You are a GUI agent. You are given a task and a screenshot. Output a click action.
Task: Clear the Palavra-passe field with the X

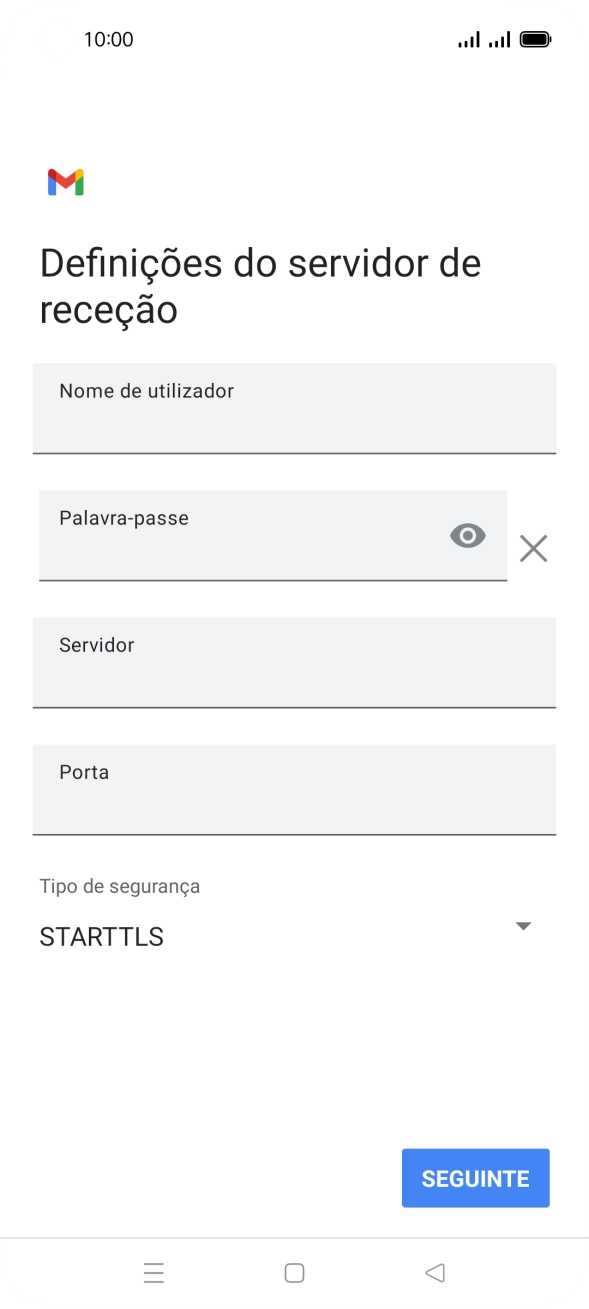click(x=533, y=548)
